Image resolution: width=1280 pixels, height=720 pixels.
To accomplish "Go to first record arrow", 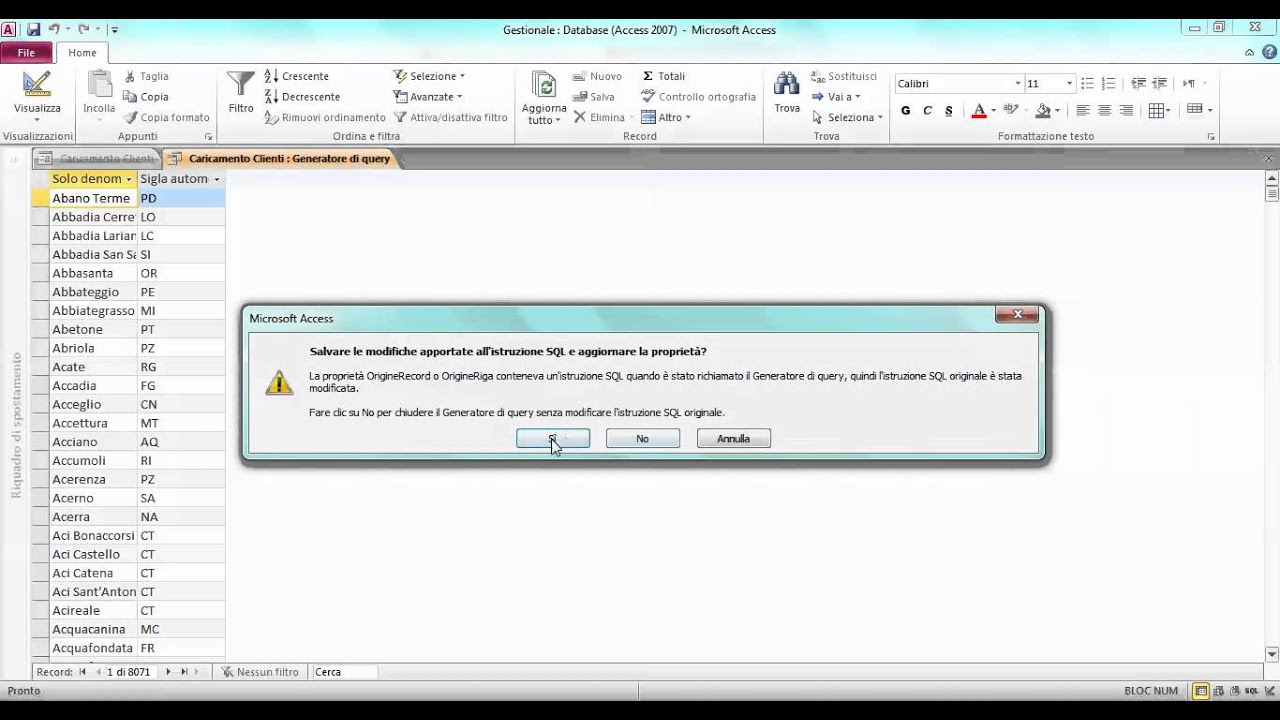I will 82,672.
